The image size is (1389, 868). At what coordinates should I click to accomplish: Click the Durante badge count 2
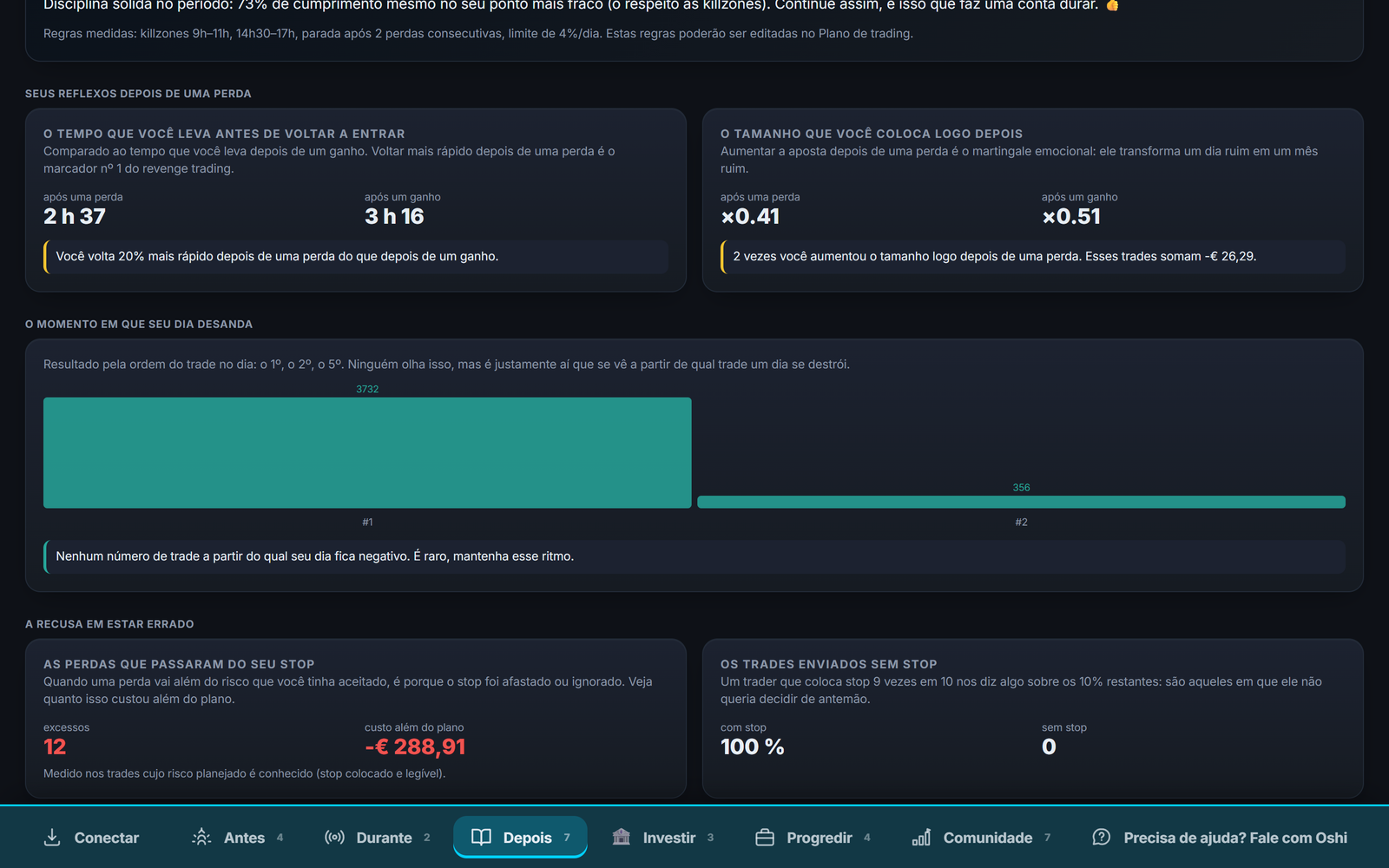click(426, 838)
